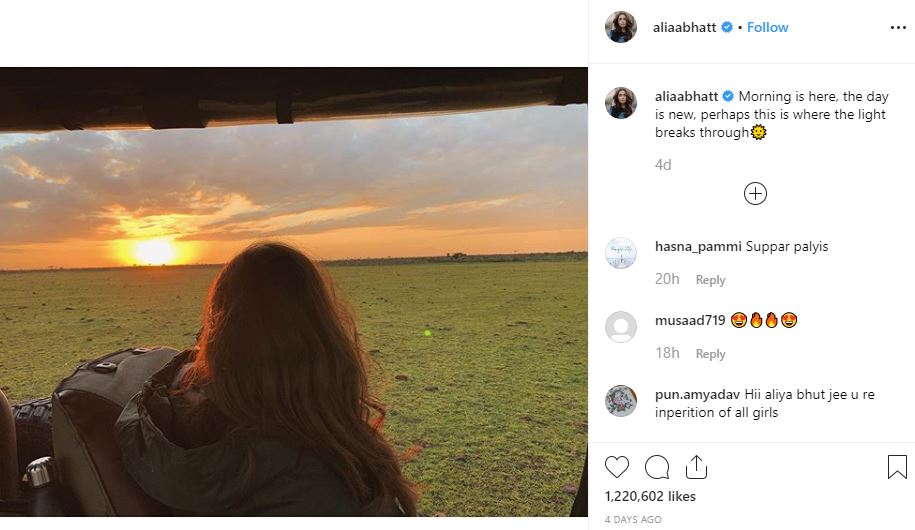Open aliaabhatt profile picture in header

coord(621,28)
